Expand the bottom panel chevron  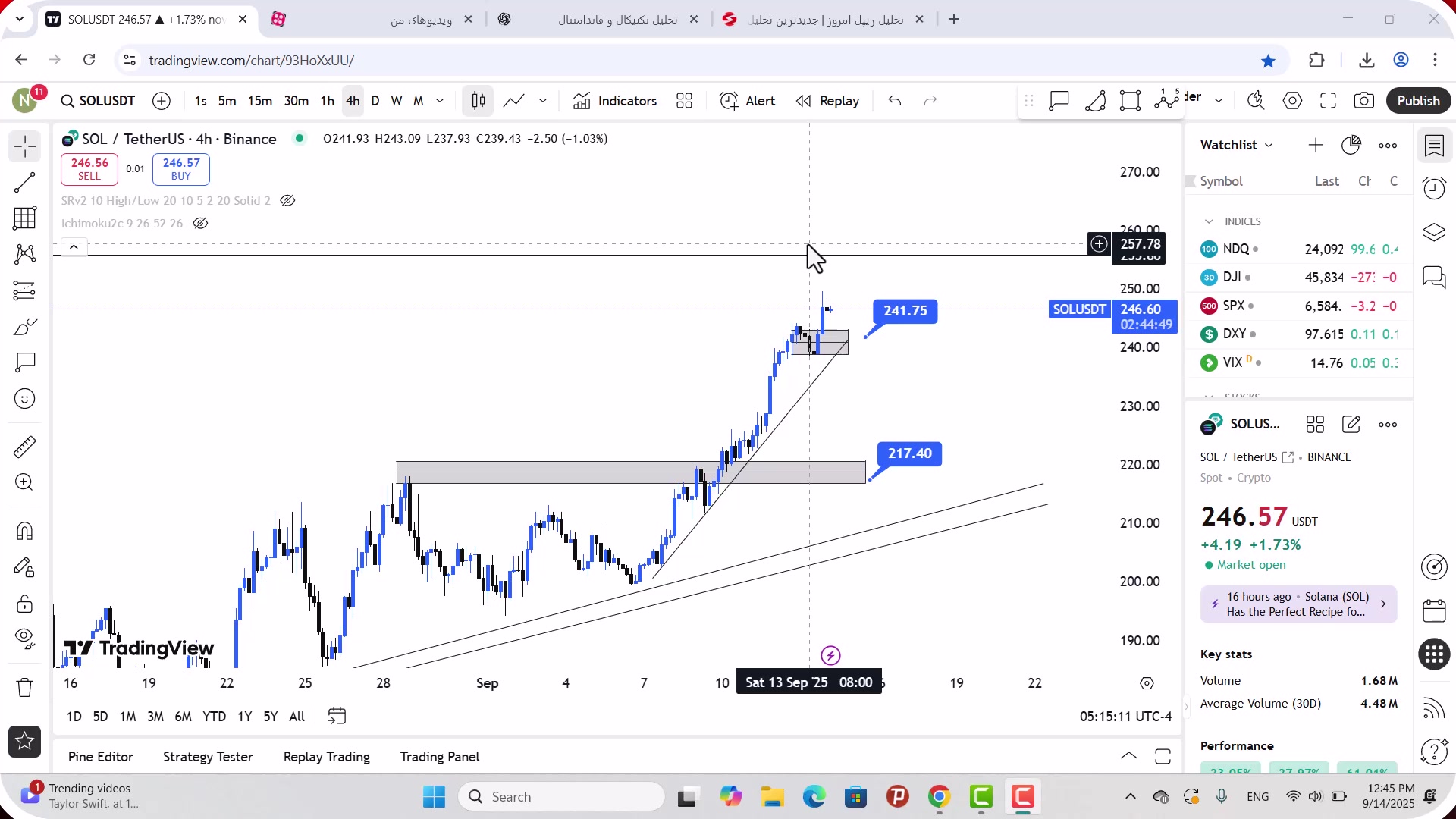pos(1128,756)
